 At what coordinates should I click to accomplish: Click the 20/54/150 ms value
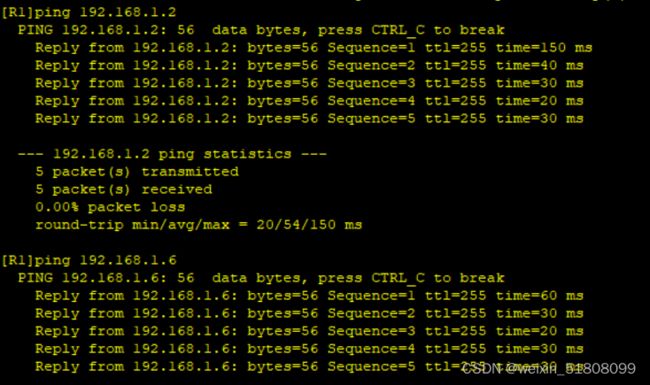point(309,225)
